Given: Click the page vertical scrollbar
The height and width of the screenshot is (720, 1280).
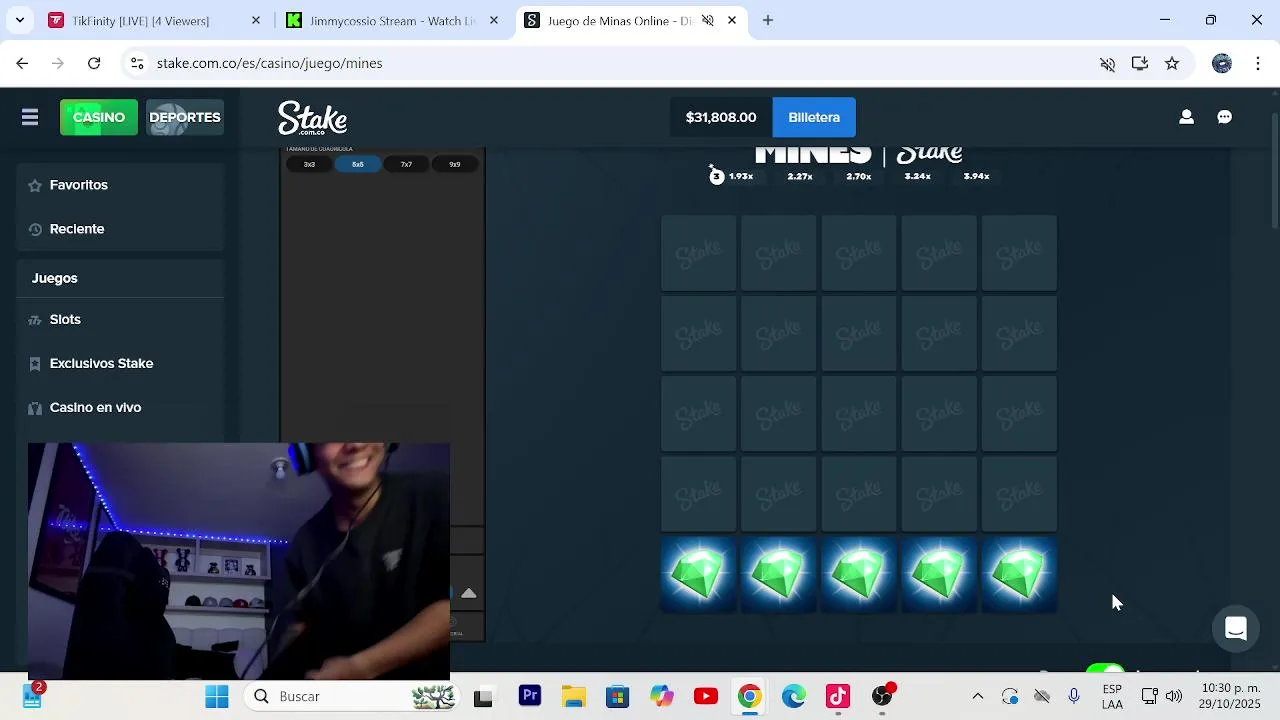Looking at the screenshot, I should (x=1274, y=170).
